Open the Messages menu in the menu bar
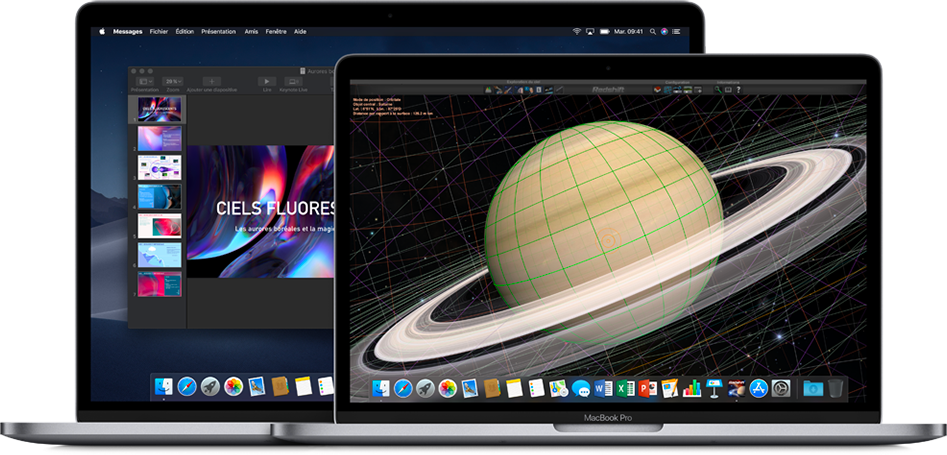 [127, 31]
